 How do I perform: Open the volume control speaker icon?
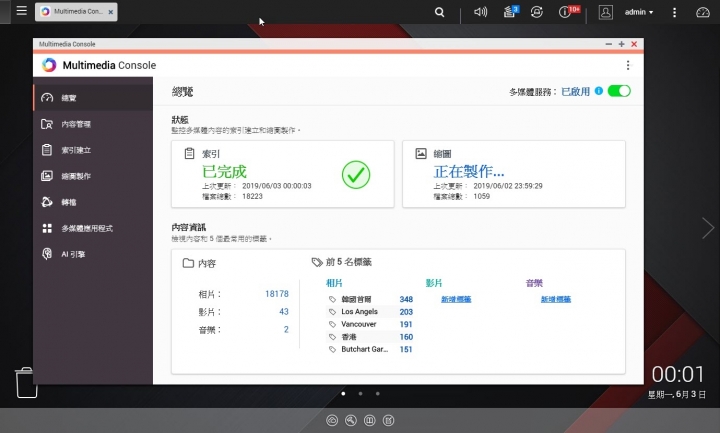(480, 12)
